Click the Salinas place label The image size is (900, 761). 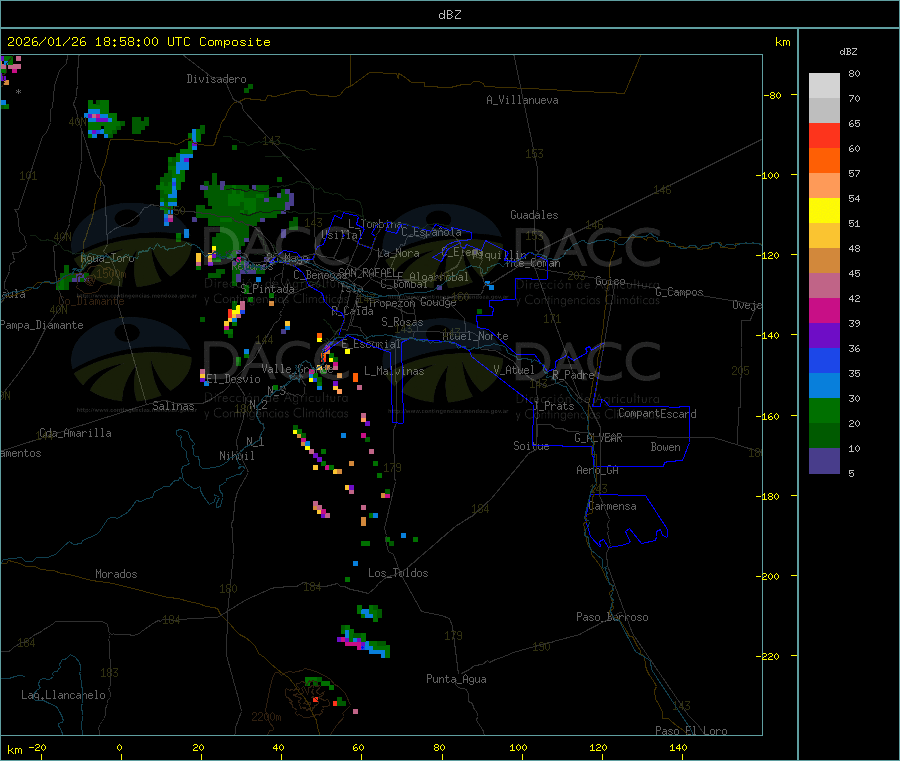coord(173,406)
